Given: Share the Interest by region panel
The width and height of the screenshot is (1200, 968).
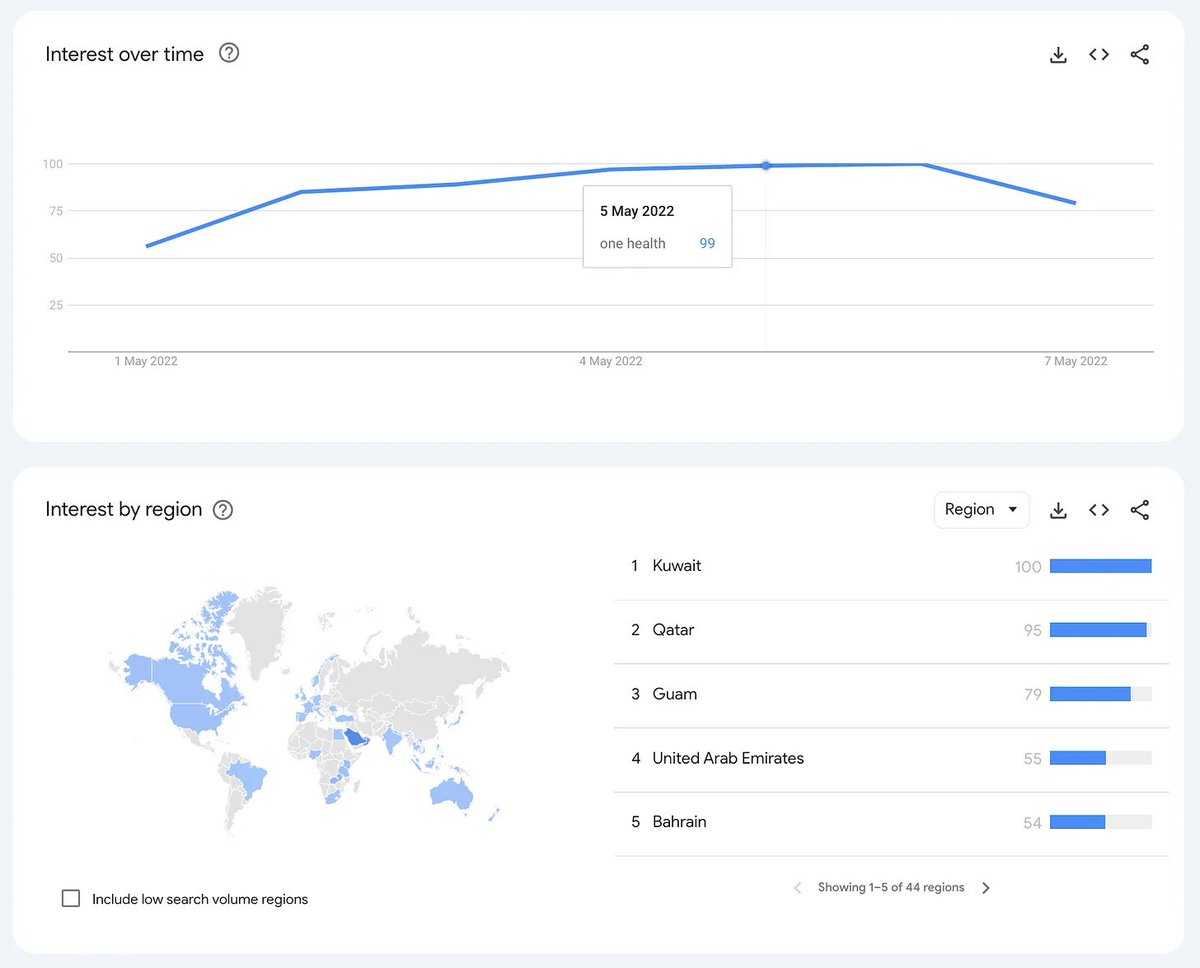Looking at the screenshot, I should click(x=1139, y=510).
